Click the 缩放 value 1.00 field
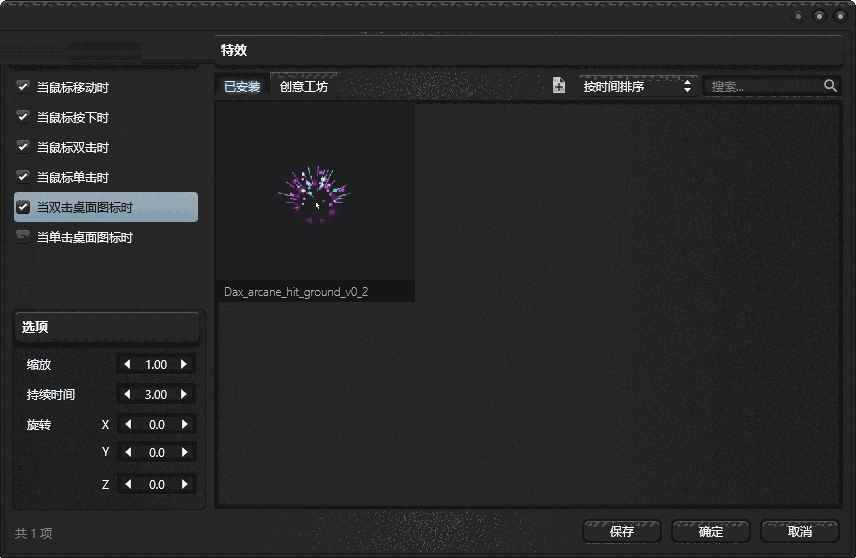 [156, 365]
